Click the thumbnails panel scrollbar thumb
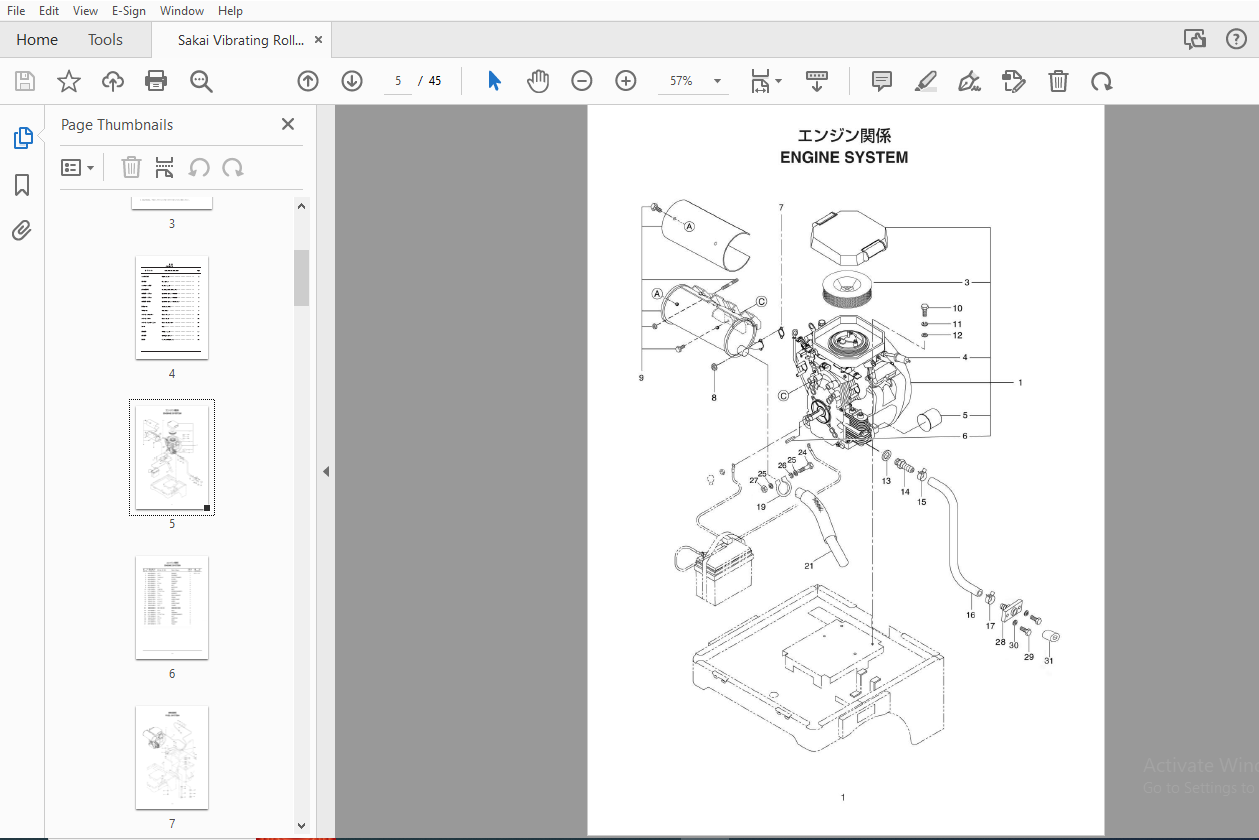The height and width of the screenshot is (840, 1259). 301,278
